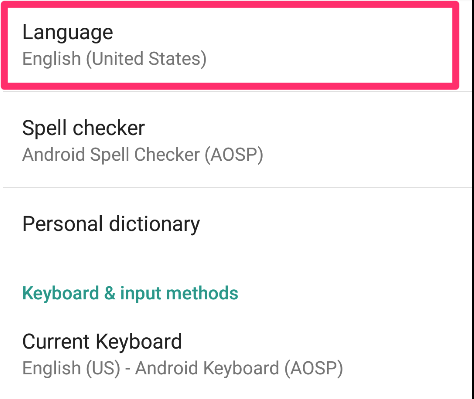Click the word "dictionary" in Personal dictionary
This screenshot has height=399, width=474.
coord(155,224)
